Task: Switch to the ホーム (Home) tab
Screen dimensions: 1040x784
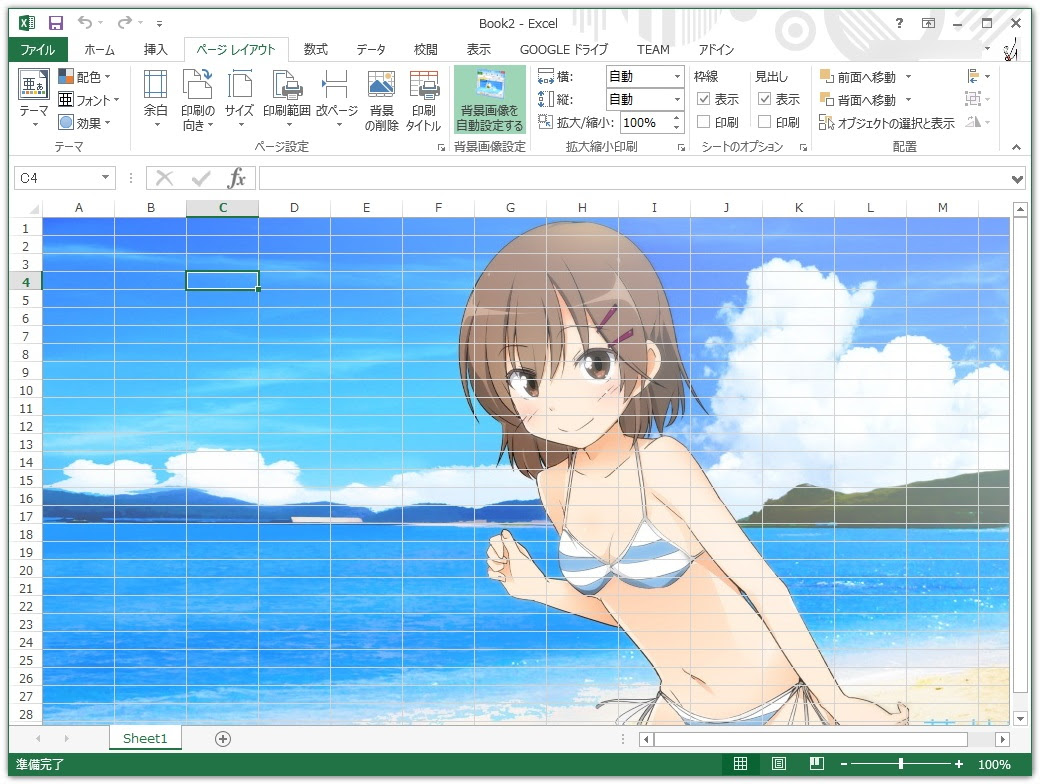Action: 99,50
